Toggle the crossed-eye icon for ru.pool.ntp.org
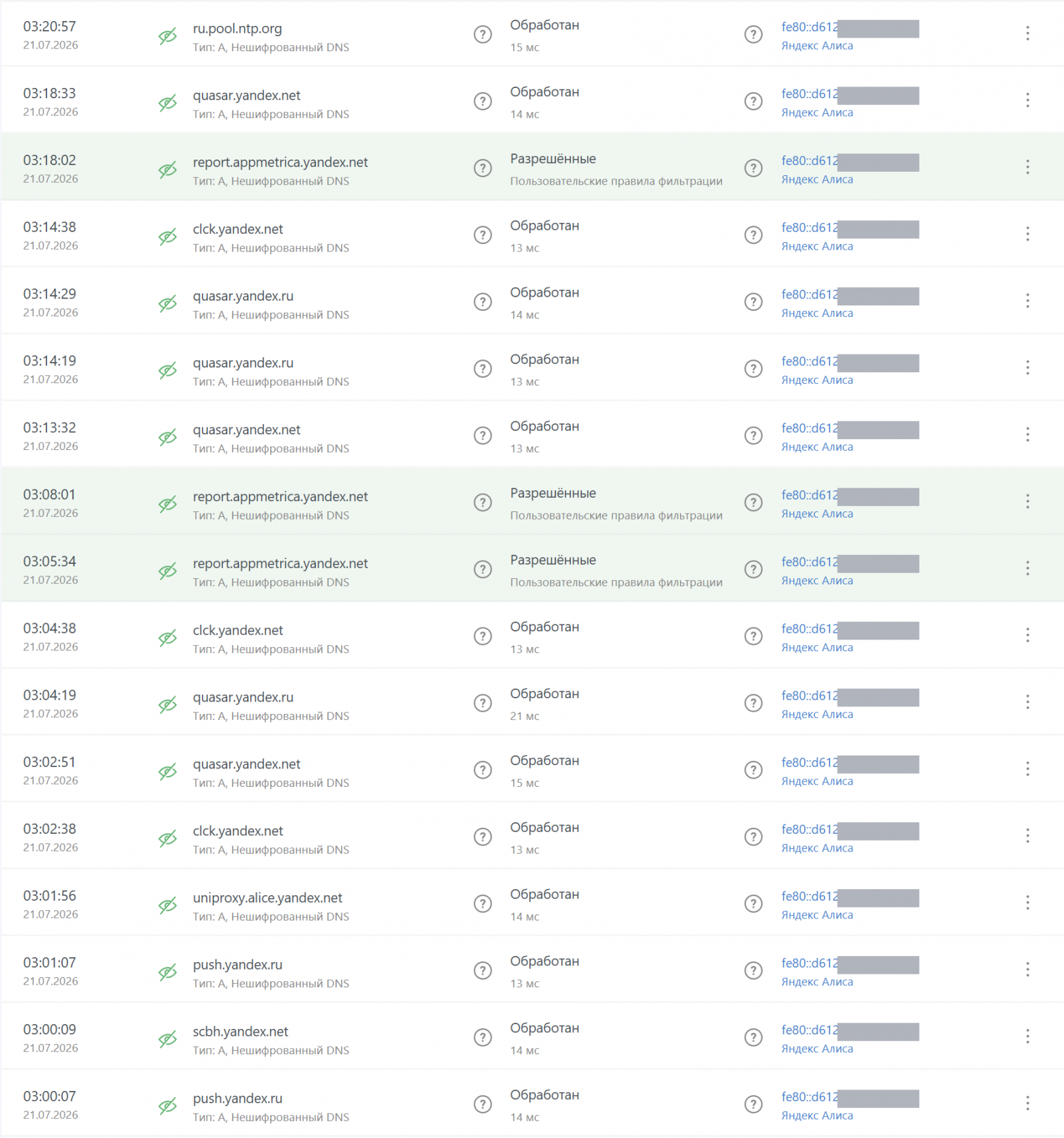Screen dimensions: 1064x1138 168,36
